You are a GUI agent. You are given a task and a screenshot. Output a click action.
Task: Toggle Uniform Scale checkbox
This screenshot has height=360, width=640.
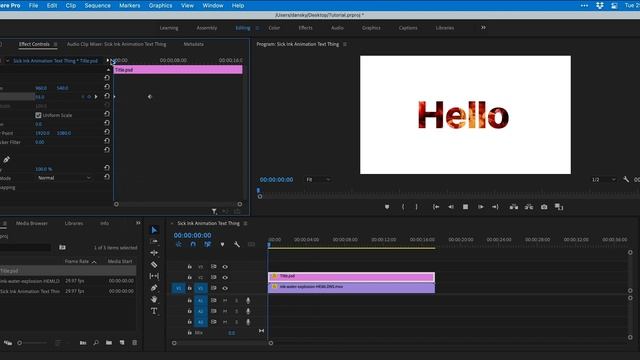tap(38, 115)
